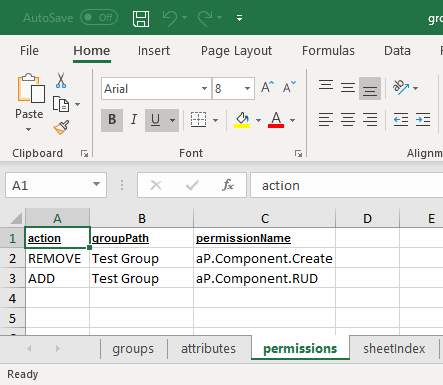Open the Data ribbon tab
This screenshot has height=385, width=443.
(x=397, y=51)
